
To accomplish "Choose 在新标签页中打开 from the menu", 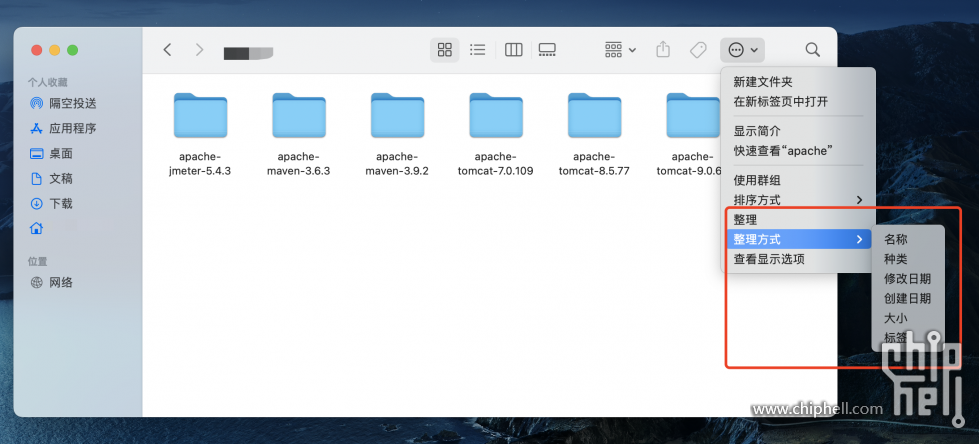I will (798, 102).
